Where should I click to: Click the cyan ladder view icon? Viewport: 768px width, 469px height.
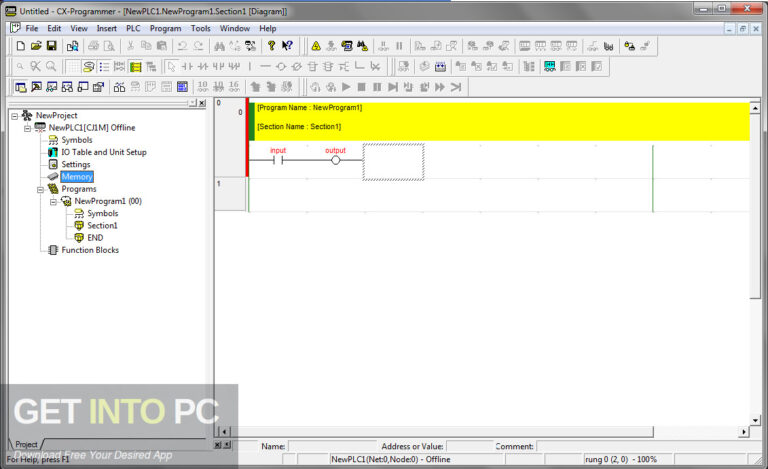pos(550,67)
